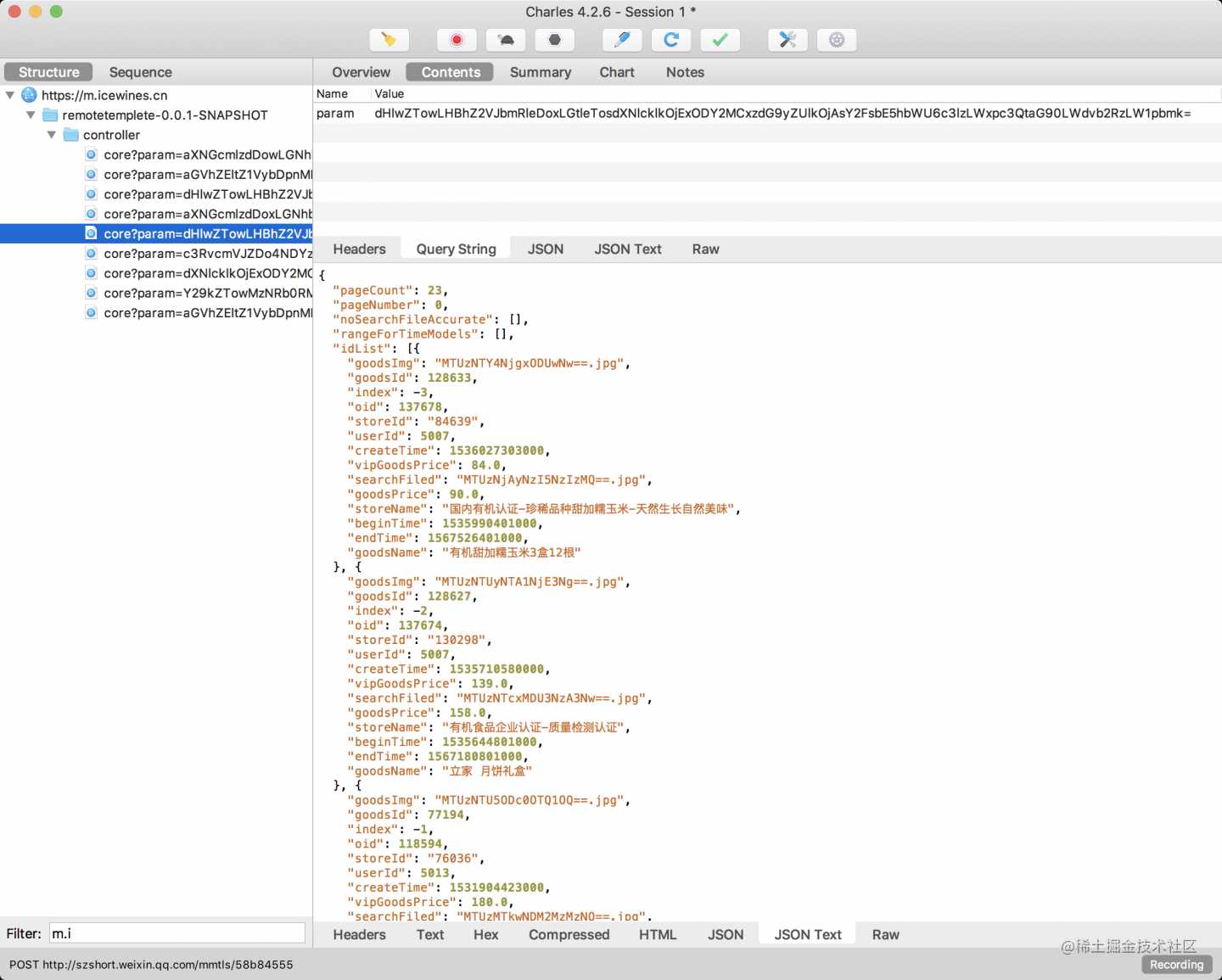Click the request icon beside core?param=Y29kZTowMzNRb0RN
Viewport: 1222px width, 980px height.
(91, 293)
